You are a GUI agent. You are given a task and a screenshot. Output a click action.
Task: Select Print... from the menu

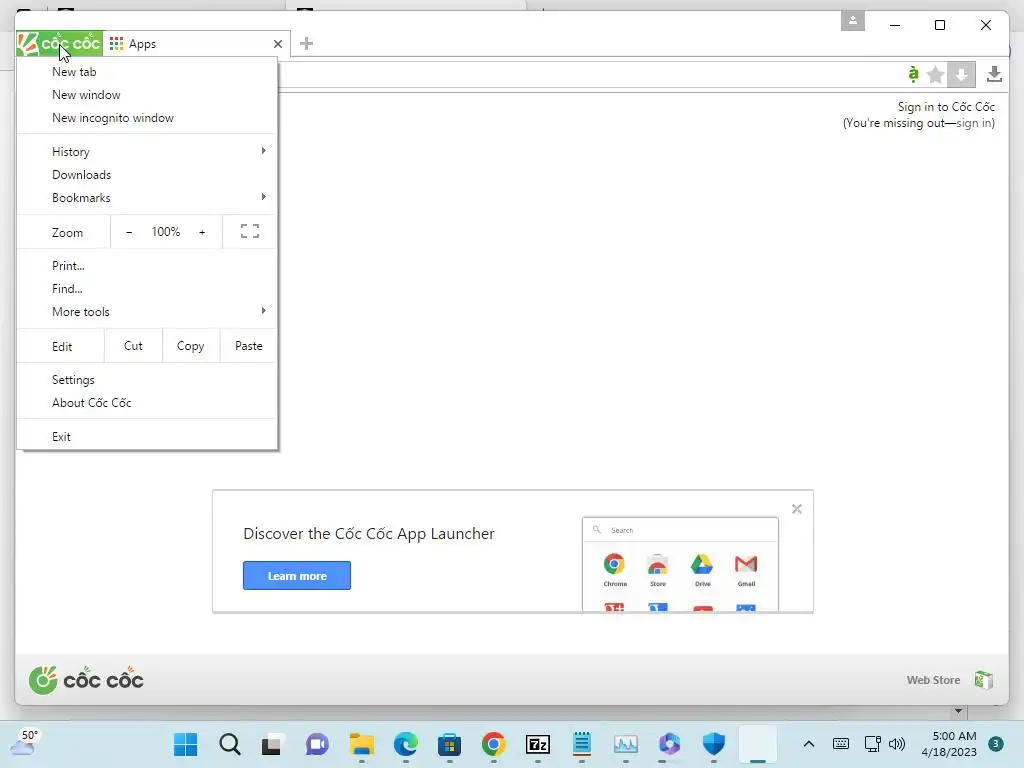pyautogui.click(x=147, y=266)
